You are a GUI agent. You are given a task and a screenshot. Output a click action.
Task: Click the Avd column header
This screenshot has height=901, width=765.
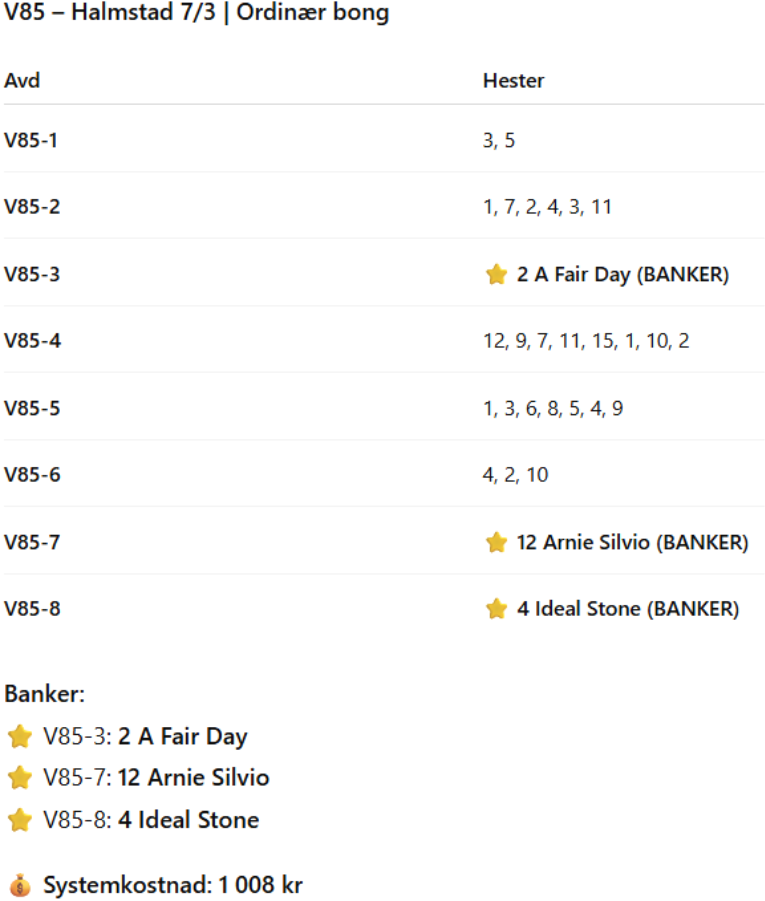point(22,80)
